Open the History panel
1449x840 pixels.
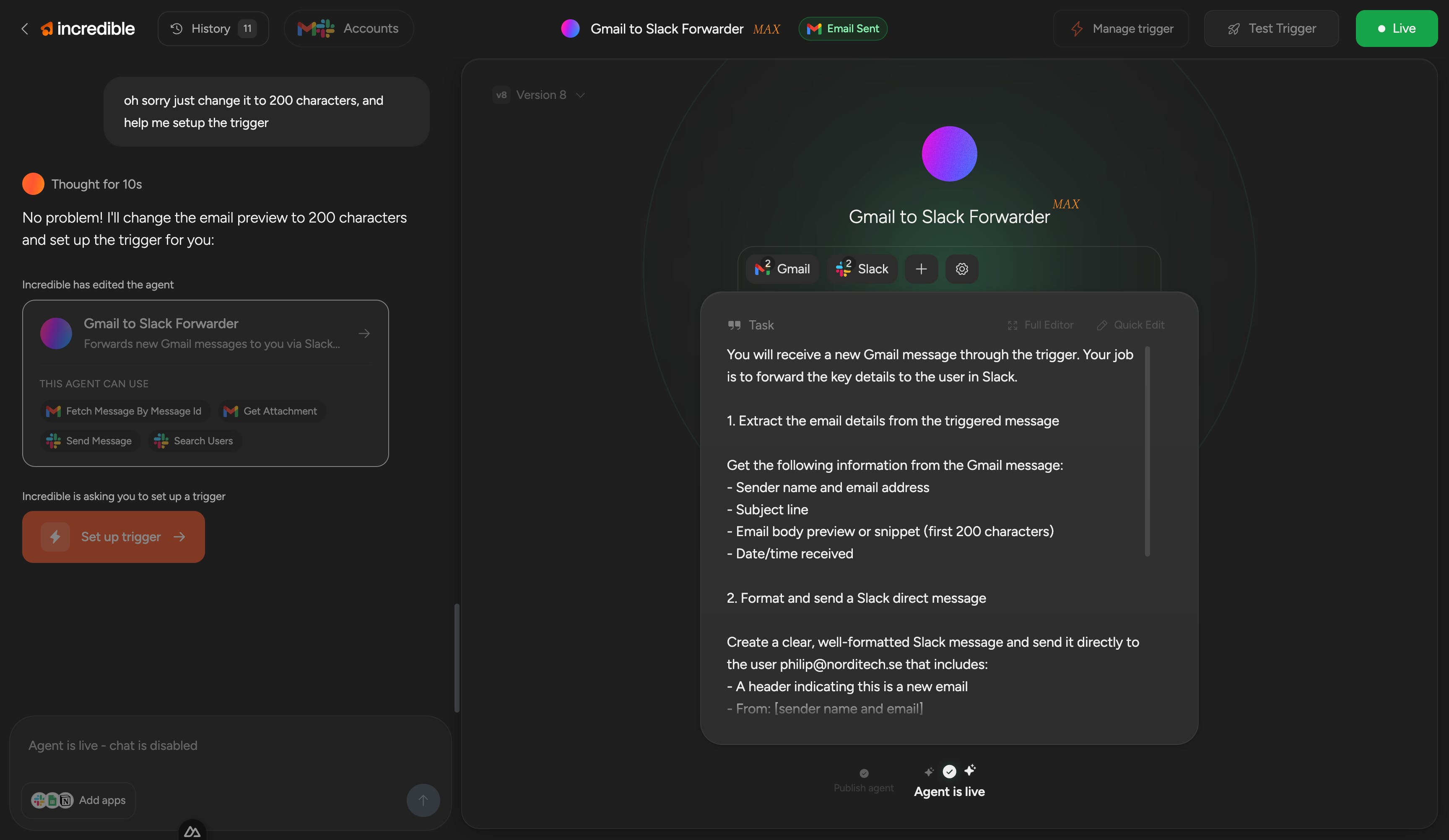(x=213, y=29)
